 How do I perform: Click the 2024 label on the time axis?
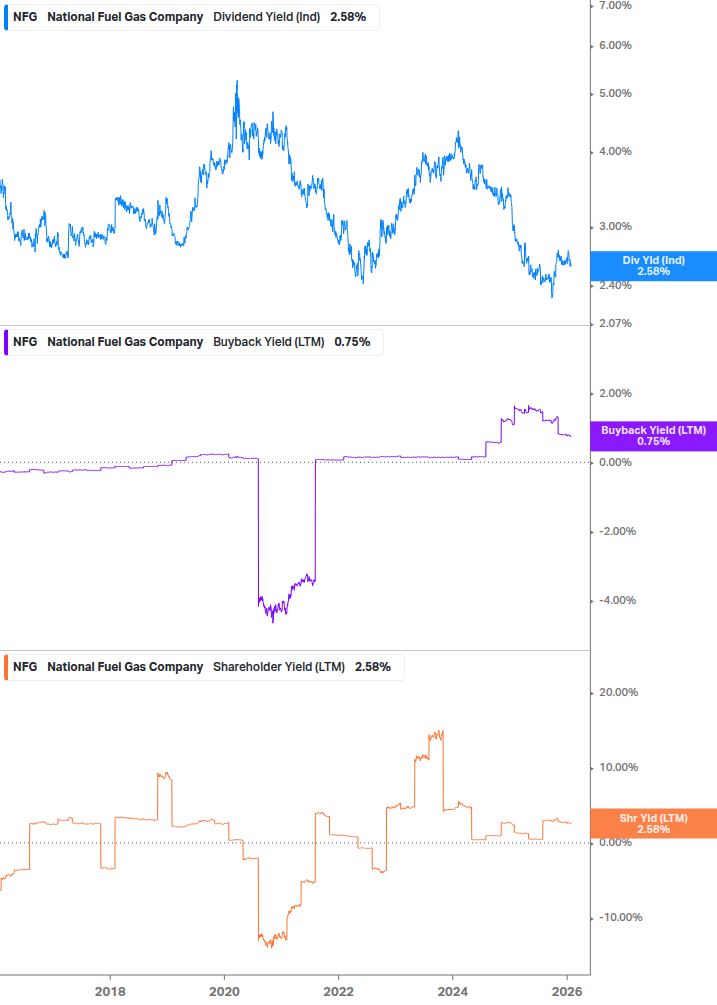tap(452, 992)
